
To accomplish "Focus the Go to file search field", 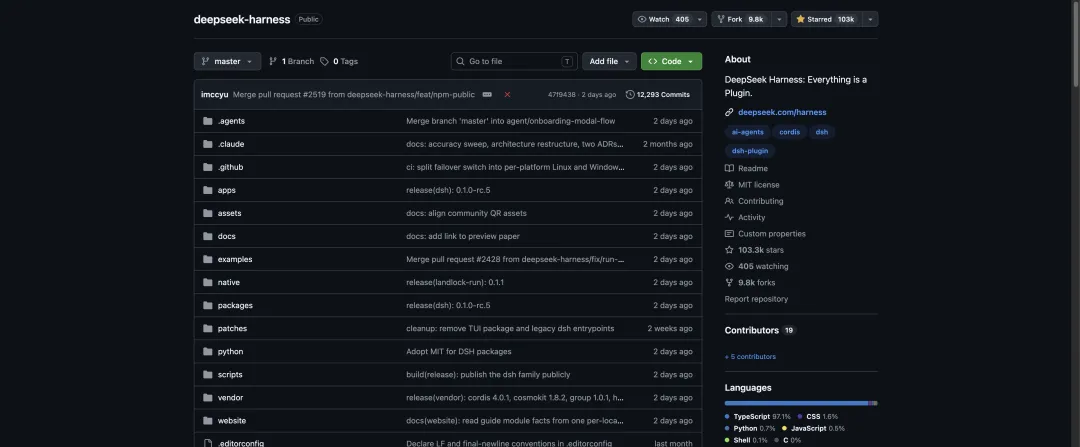I will click(515, 61).
